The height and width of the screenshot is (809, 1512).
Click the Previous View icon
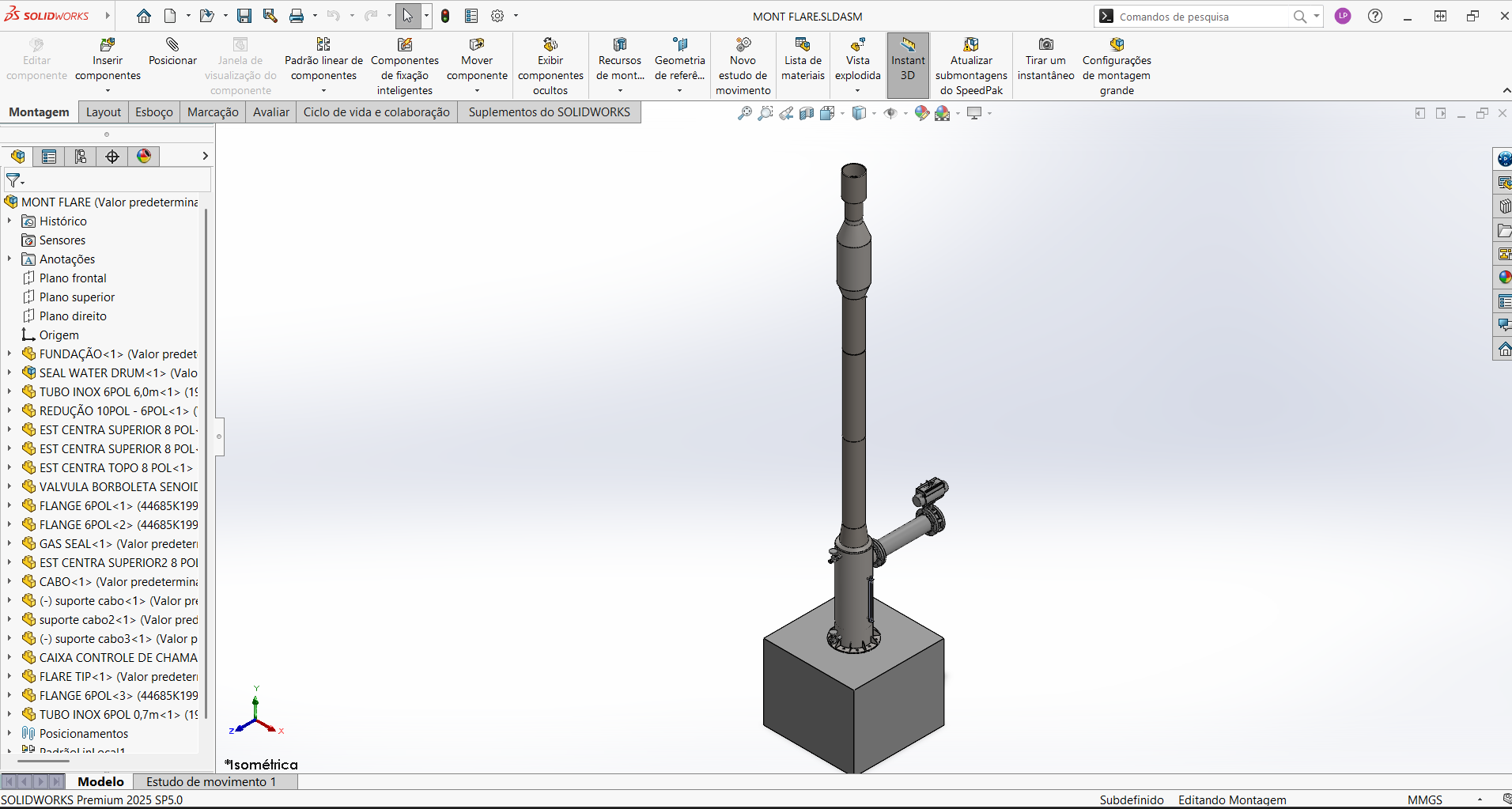[786, 113]
